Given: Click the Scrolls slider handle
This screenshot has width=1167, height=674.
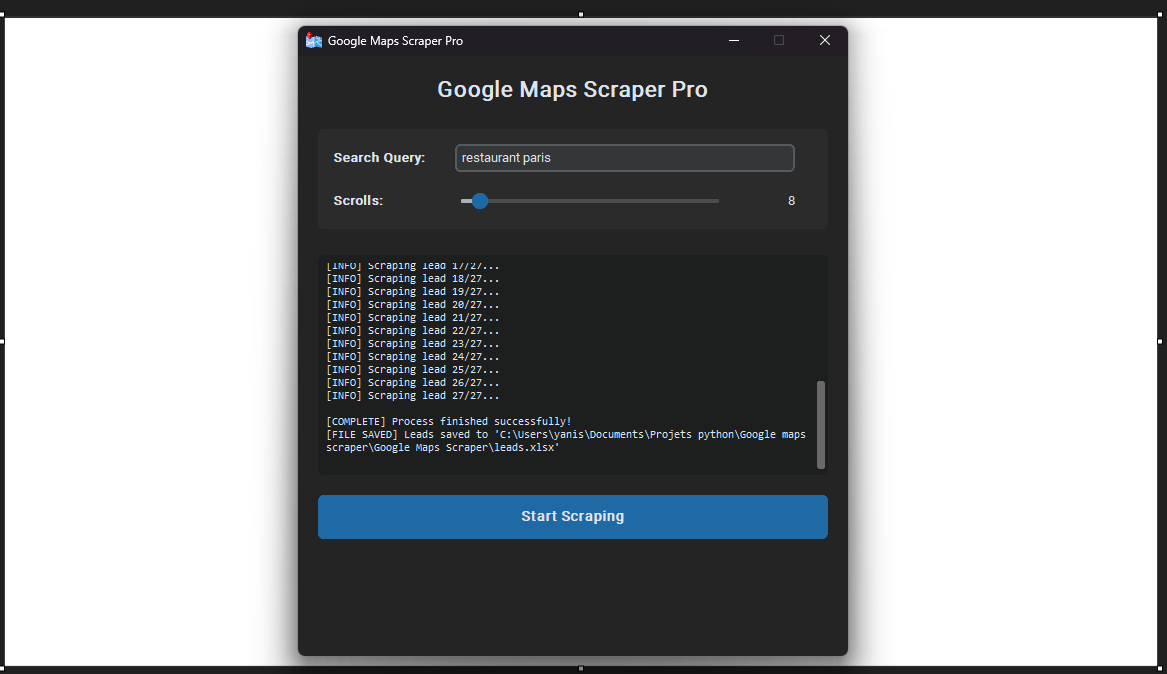Looking at the screenshot, I should (480, 201).
